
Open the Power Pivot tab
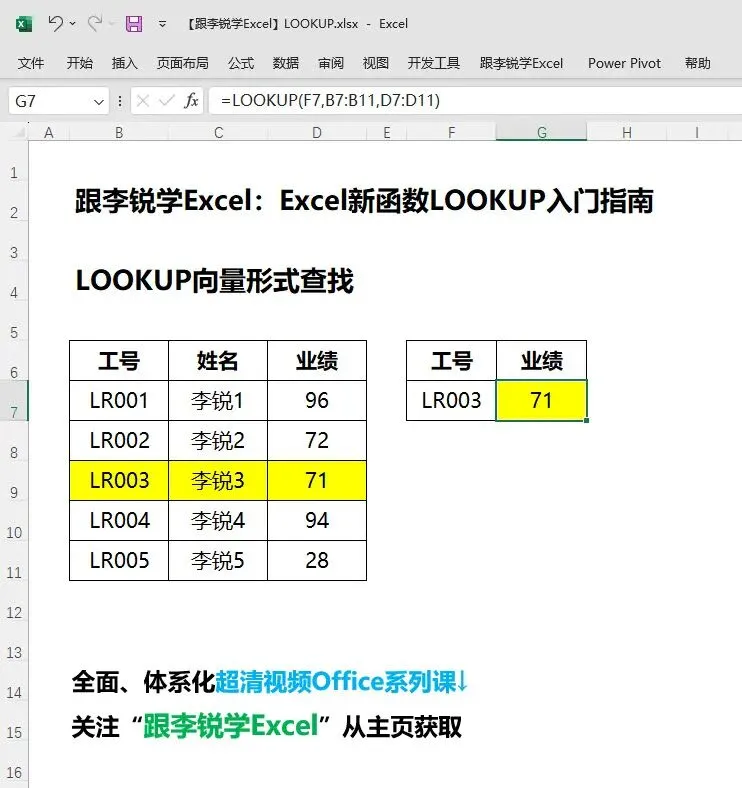point(624,63)
